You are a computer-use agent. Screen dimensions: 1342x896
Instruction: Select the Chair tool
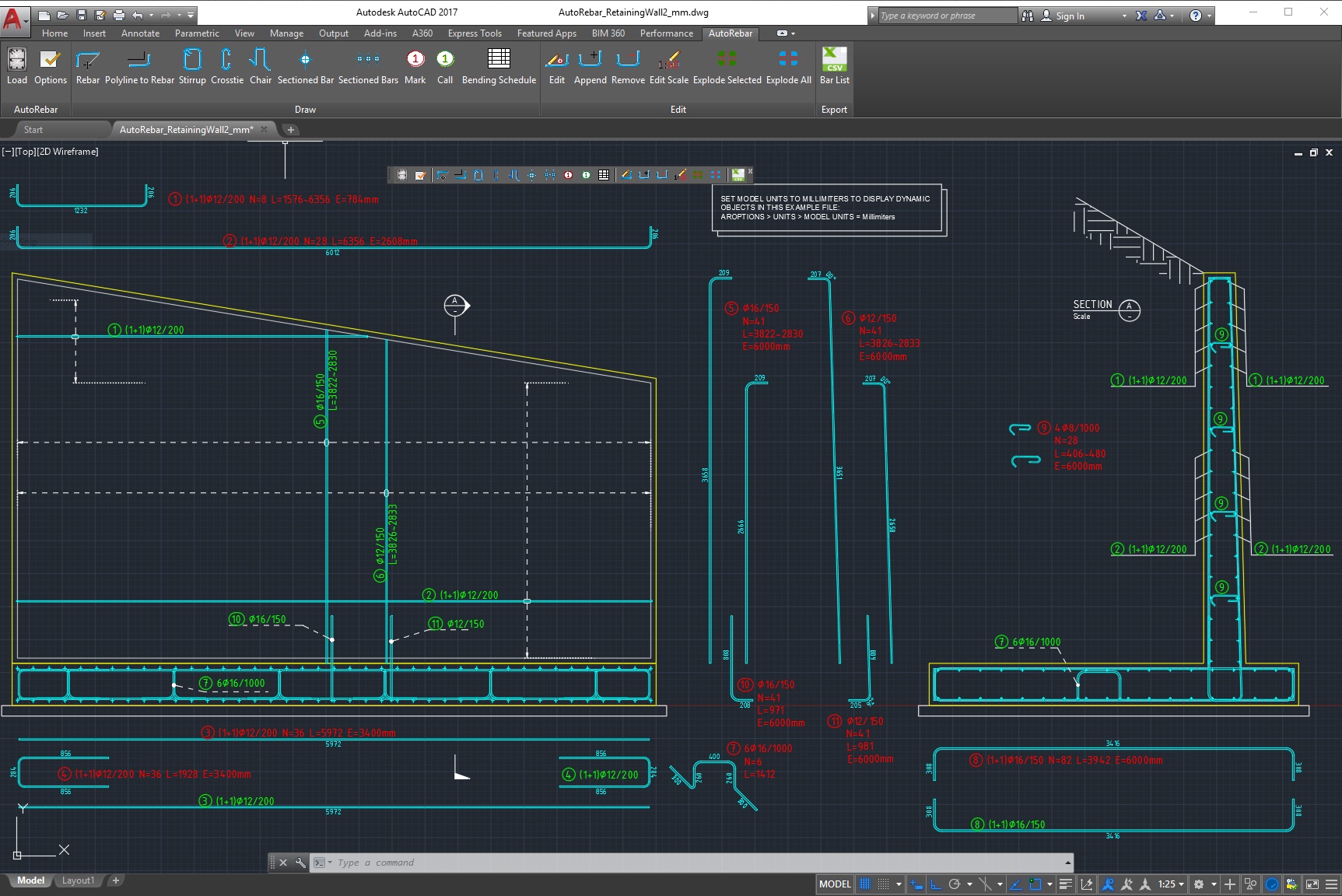(261, 66)
